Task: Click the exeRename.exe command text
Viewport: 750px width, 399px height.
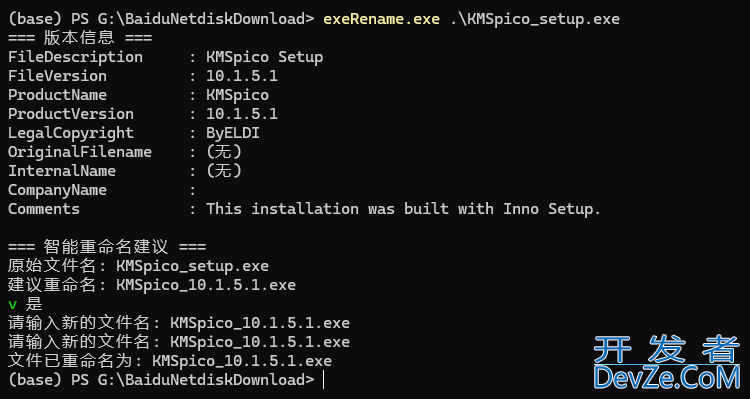Action: point(382,19)
